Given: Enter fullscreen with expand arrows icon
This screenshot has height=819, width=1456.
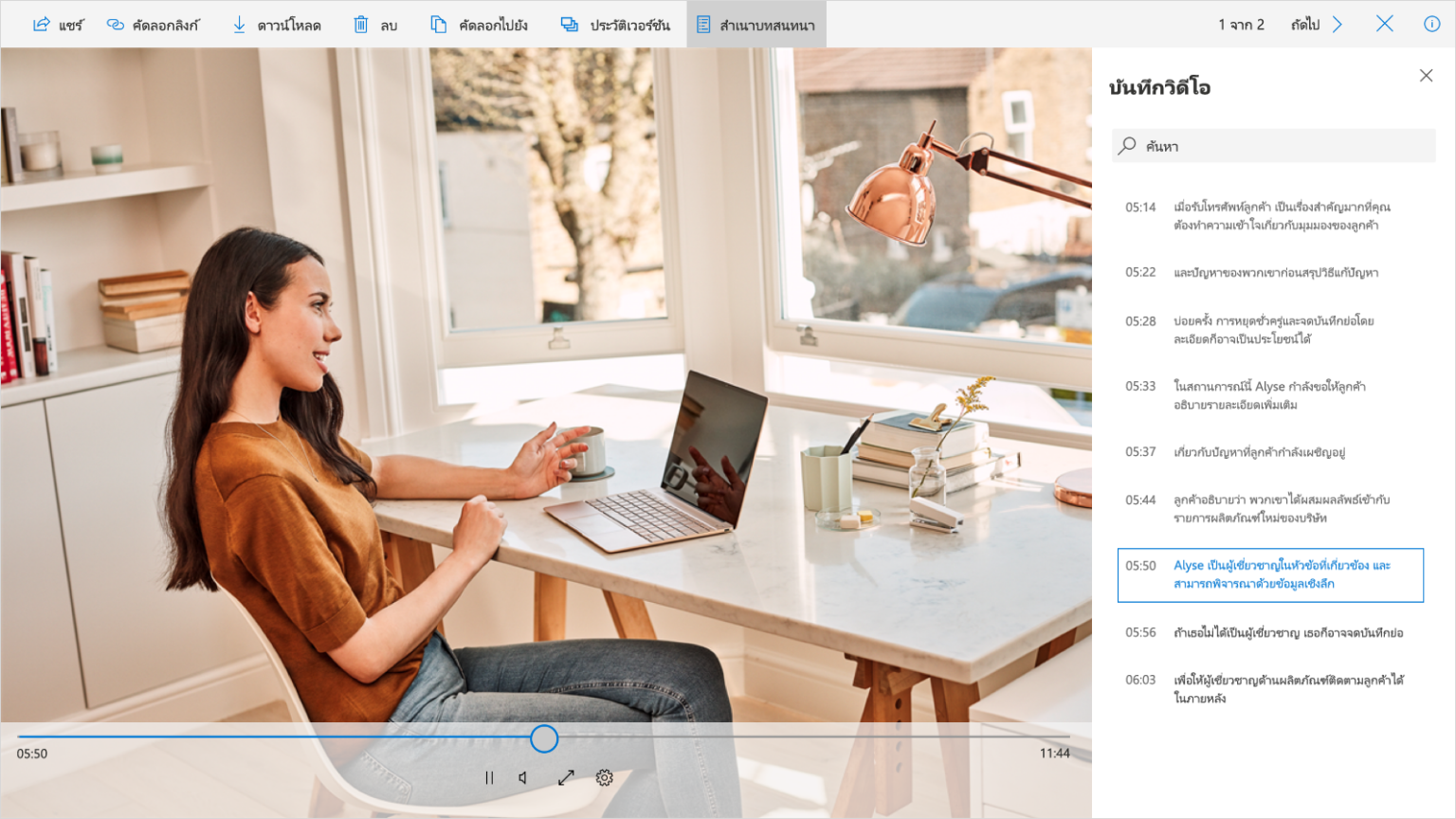Looking at the screenshot, I should point(566,777).
